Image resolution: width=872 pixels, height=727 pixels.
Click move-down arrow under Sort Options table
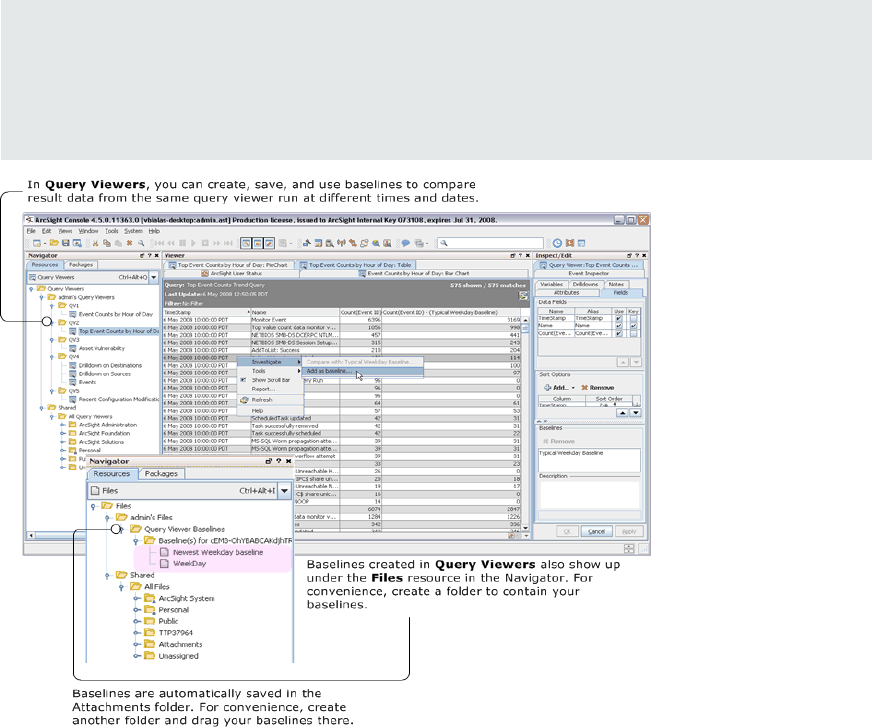(635, 413)
